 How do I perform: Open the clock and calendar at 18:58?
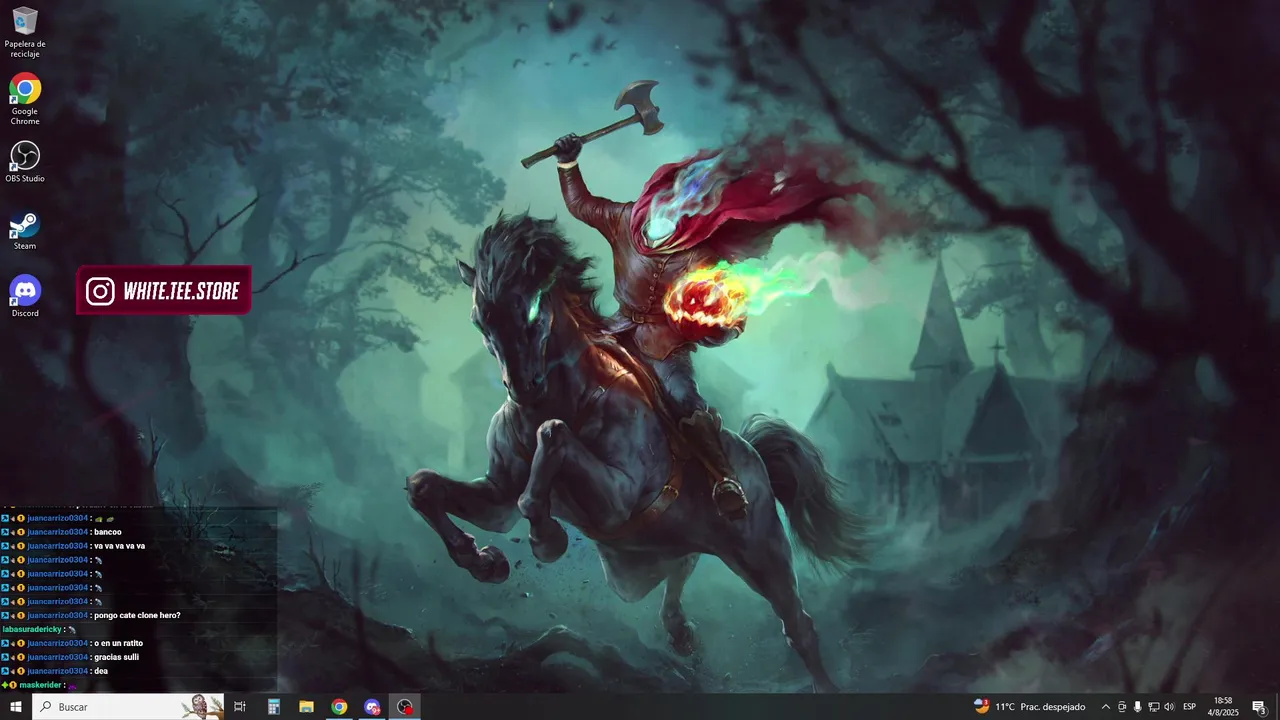click(x=1224, y=707)
